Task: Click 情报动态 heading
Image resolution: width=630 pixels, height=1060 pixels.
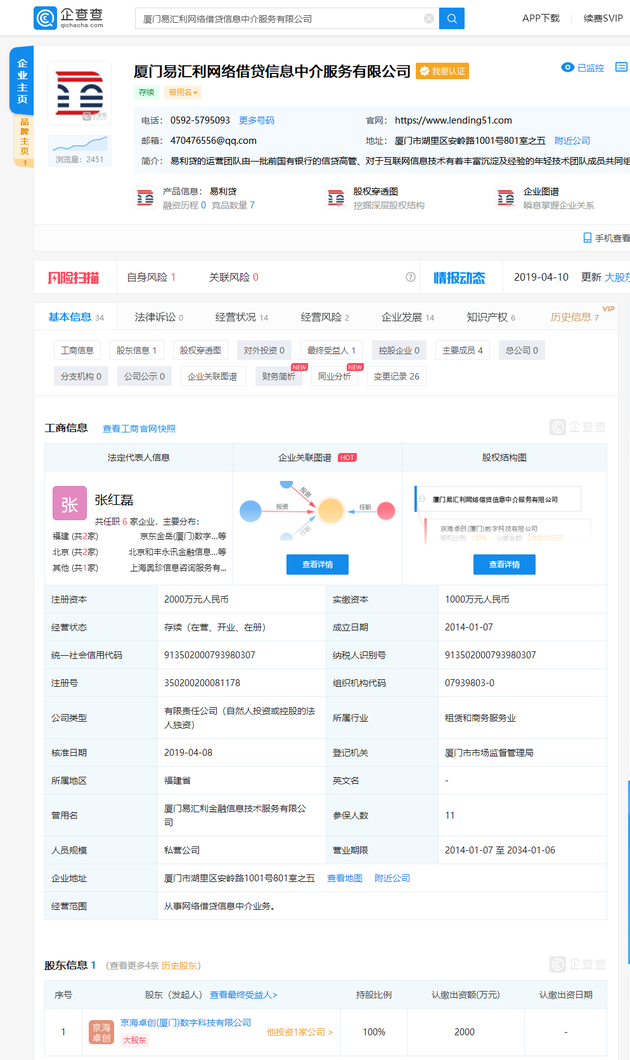Action: pos(459,278)
